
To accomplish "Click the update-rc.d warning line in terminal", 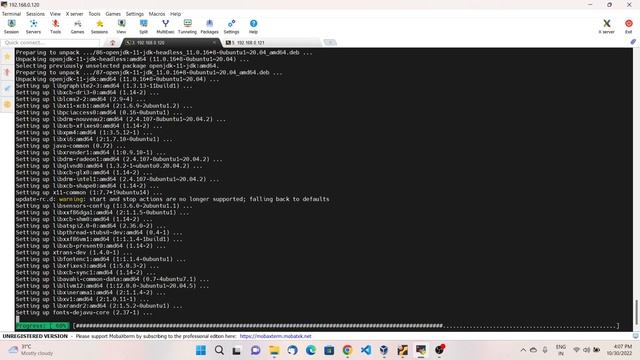I will tap(172, 199).
